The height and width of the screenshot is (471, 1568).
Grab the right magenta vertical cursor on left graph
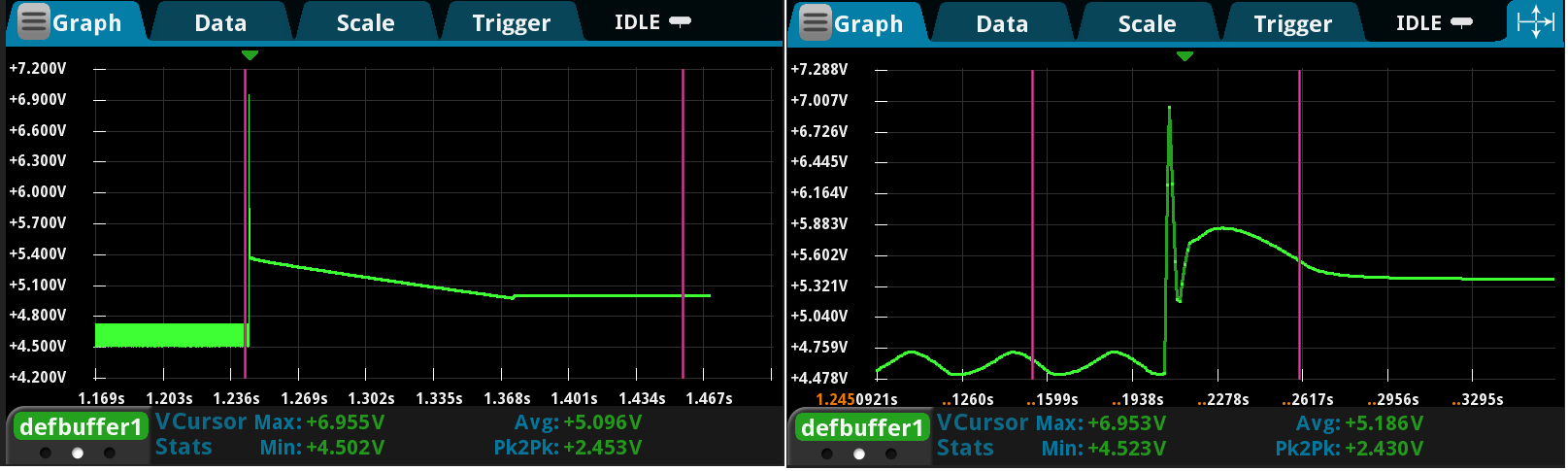pos(683,223)
